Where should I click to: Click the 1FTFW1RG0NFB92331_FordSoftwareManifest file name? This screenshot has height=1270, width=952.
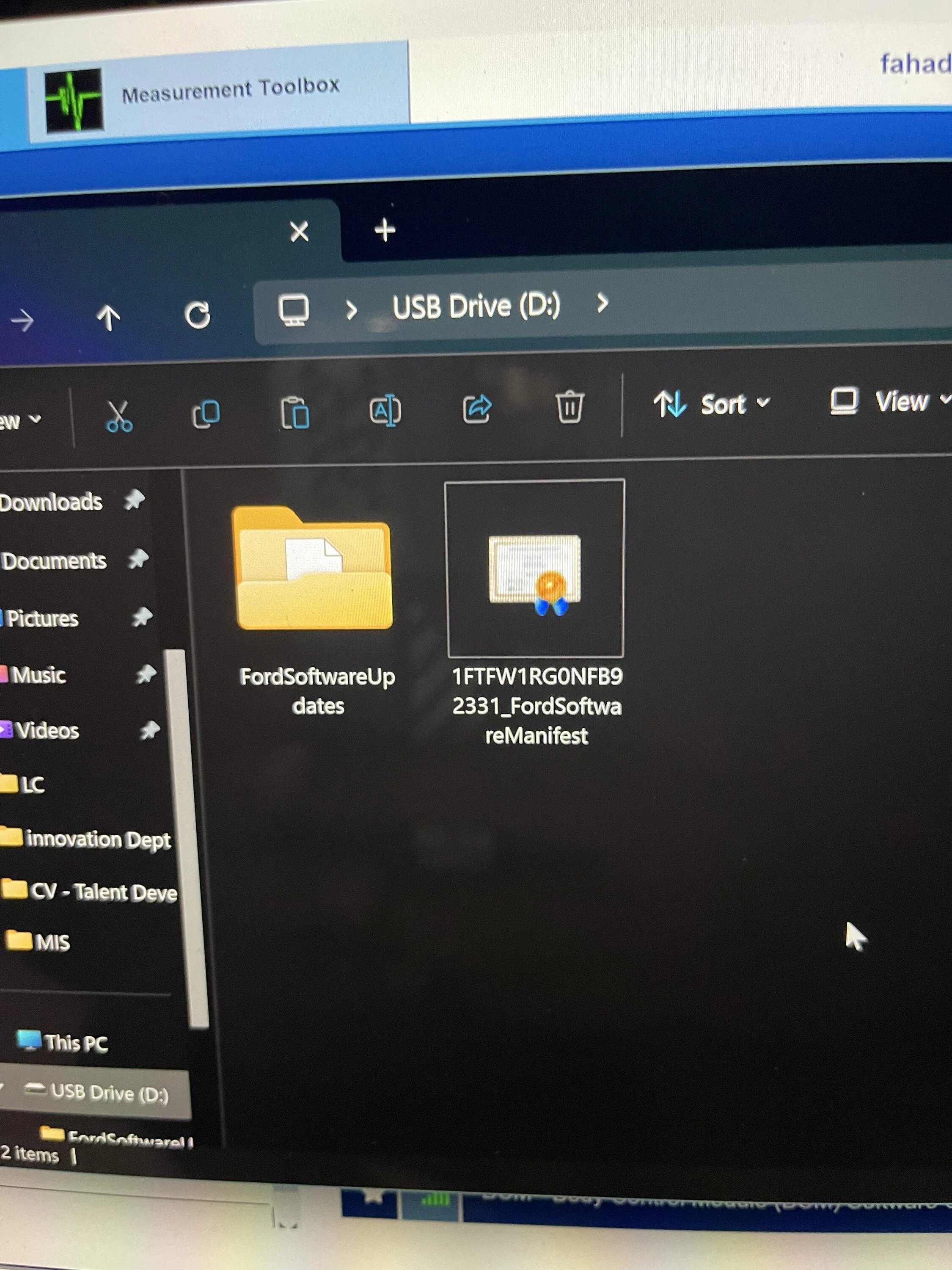coord(537,706)
